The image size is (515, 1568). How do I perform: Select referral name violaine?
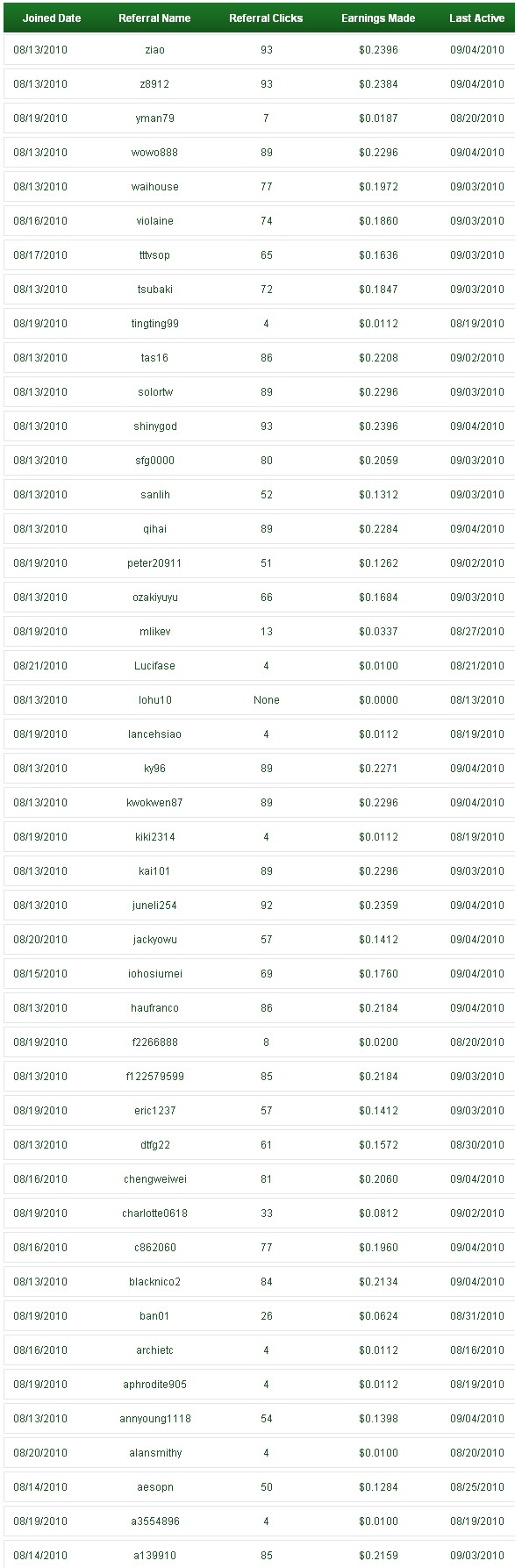click(x=154, y=221)
